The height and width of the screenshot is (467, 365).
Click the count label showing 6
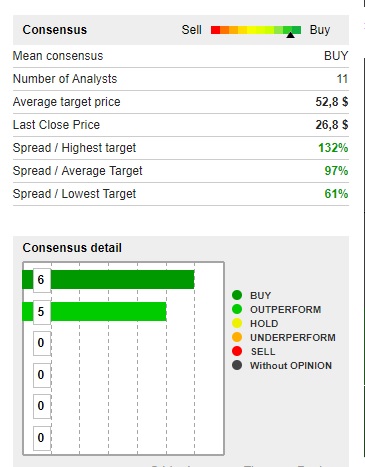[42, 280]
